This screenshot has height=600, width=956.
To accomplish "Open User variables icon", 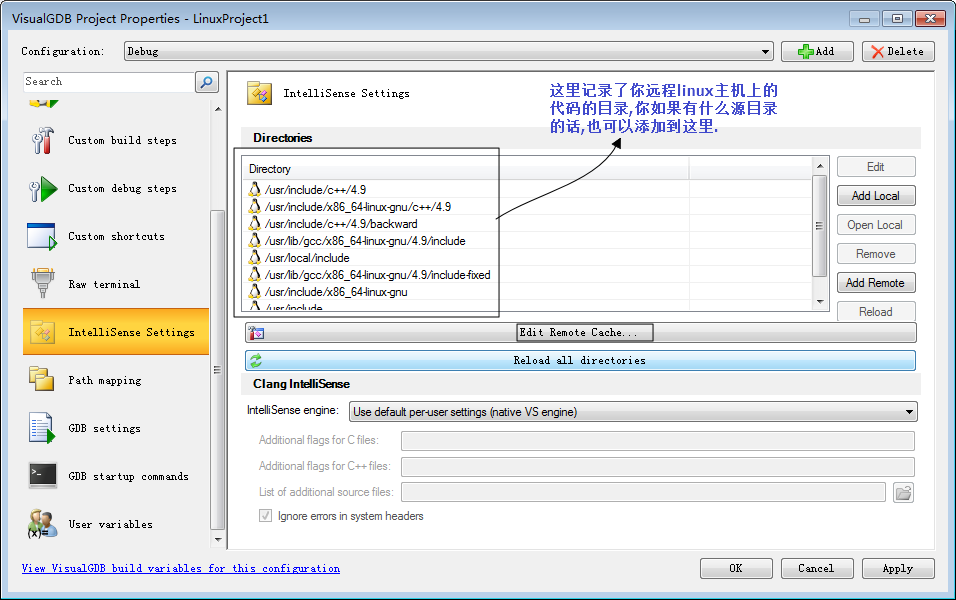I will 42,524.
